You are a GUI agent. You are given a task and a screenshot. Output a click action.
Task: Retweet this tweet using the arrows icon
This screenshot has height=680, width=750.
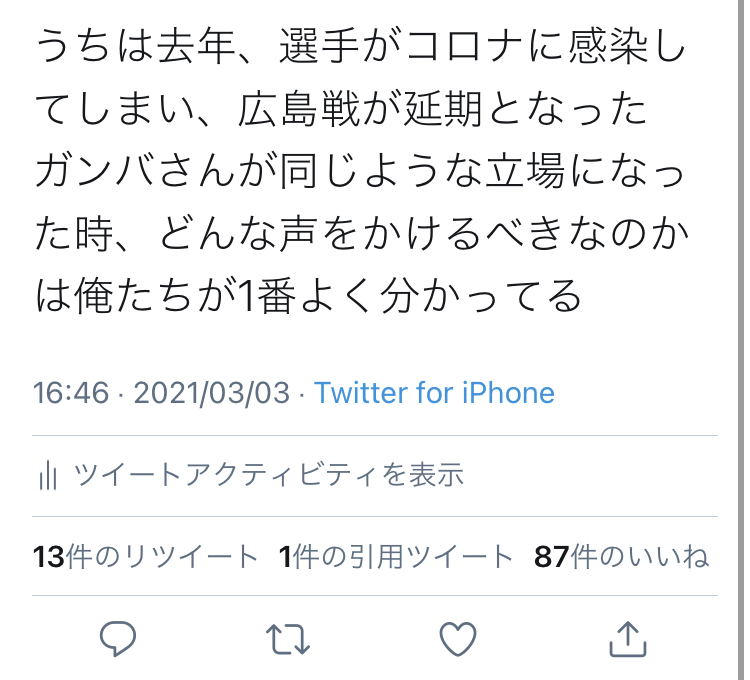288,637
